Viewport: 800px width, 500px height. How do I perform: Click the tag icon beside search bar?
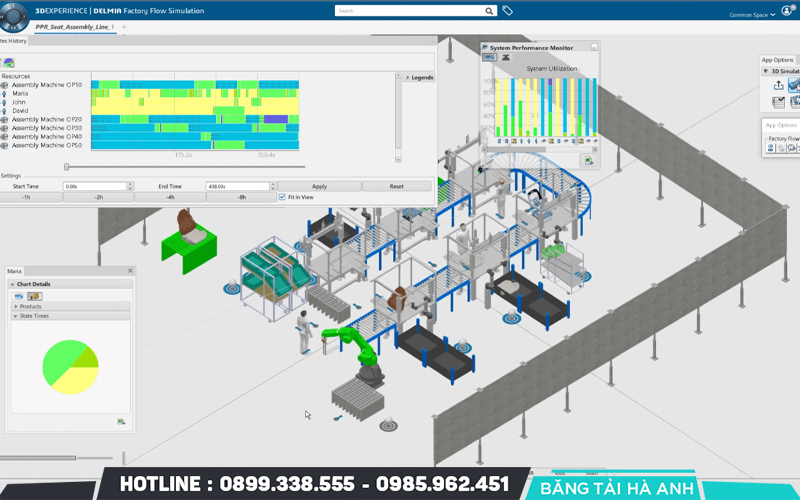pyautogui.click(x=507, y=11)
